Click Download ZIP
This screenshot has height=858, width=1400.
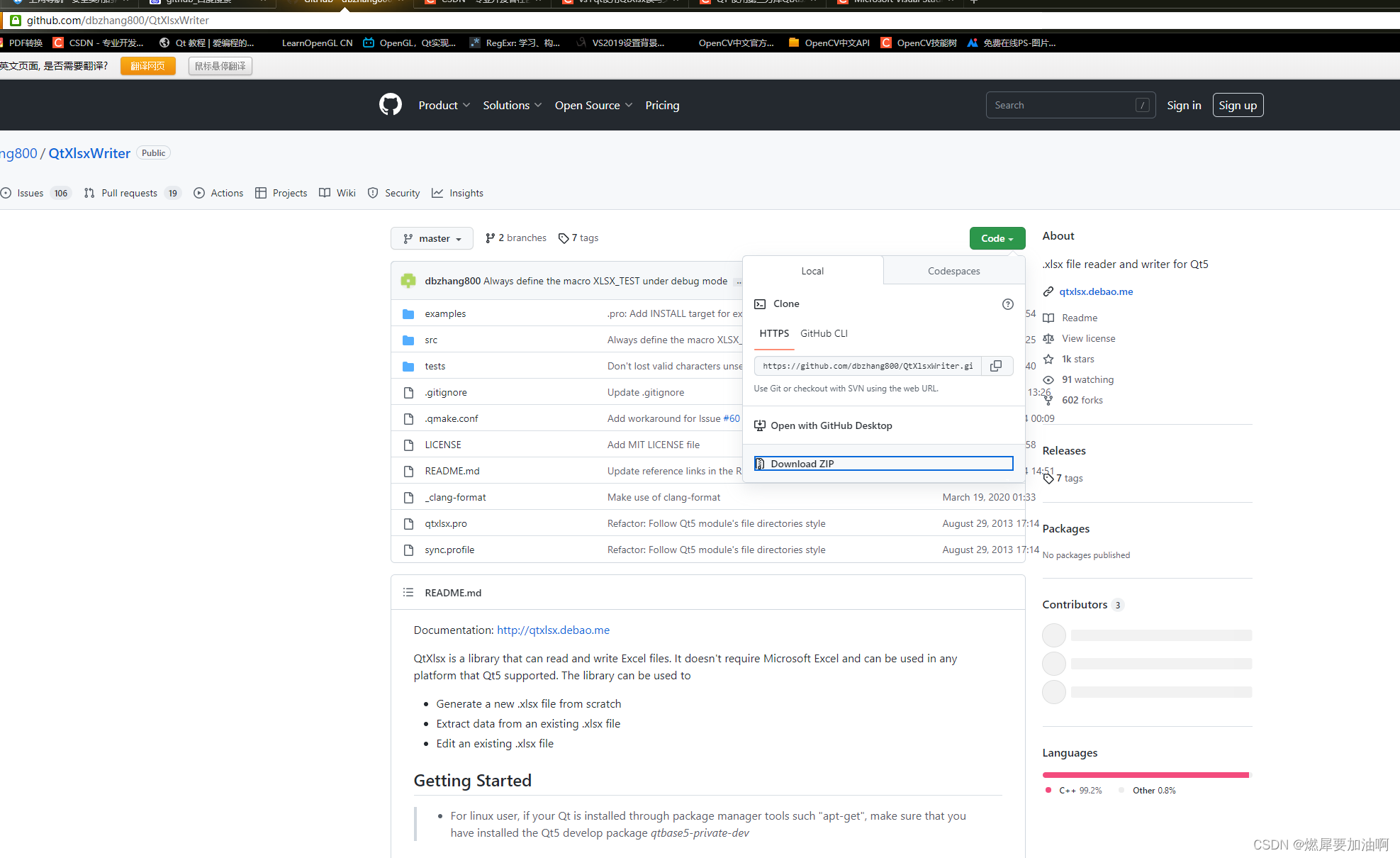(884, 464)
